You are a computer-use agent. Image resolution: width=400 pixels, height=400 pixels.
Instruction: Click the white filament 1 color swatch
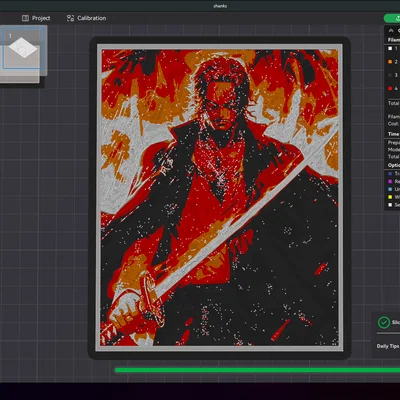[x=390, y=48]
